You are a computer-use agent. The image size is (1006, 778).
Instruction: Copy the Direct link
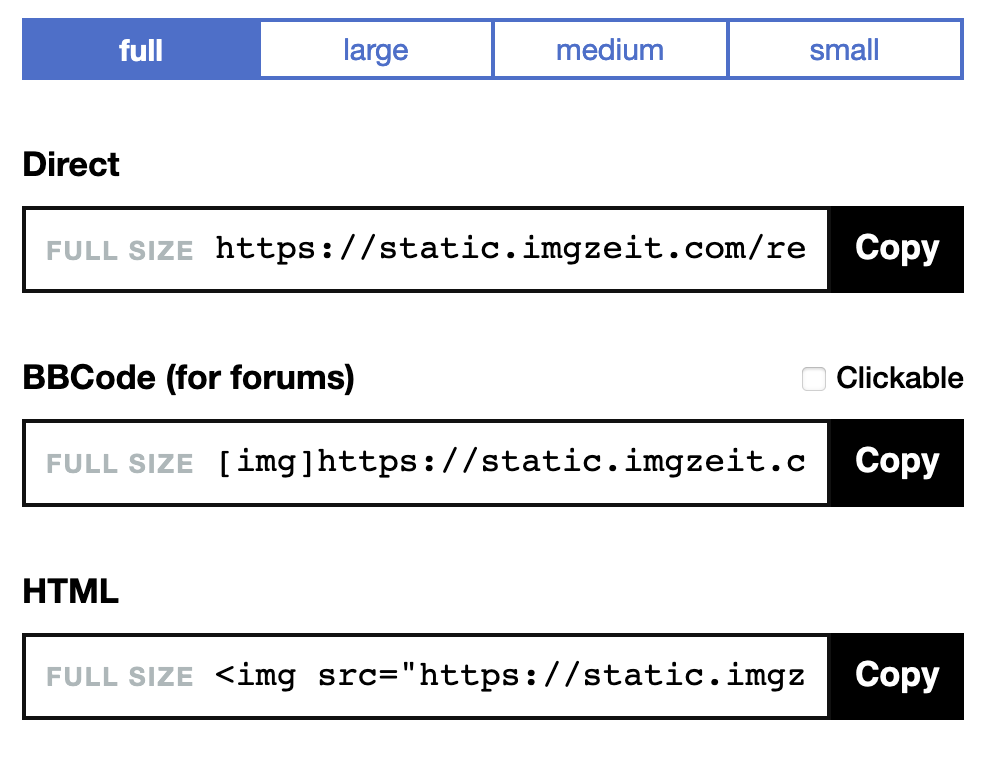click(896, 249)
